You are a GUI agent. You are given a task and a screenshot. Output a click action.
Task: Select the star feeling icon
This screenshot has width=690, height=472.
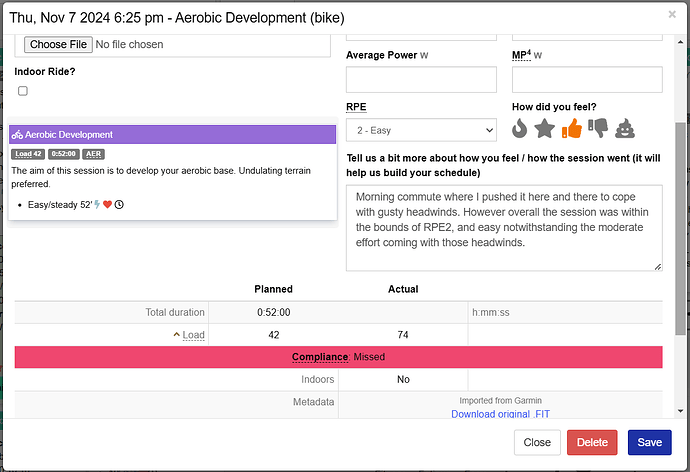coord(545,129)
